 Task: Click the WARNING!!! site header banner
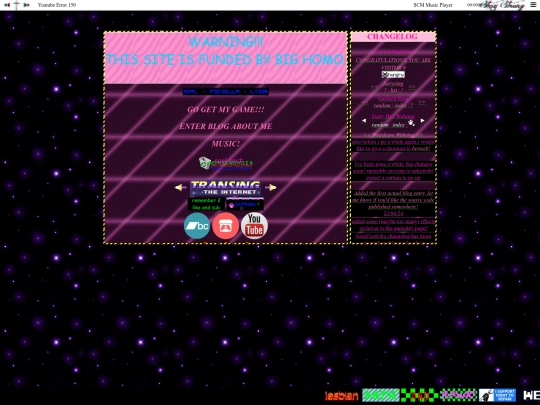point(226,58)
